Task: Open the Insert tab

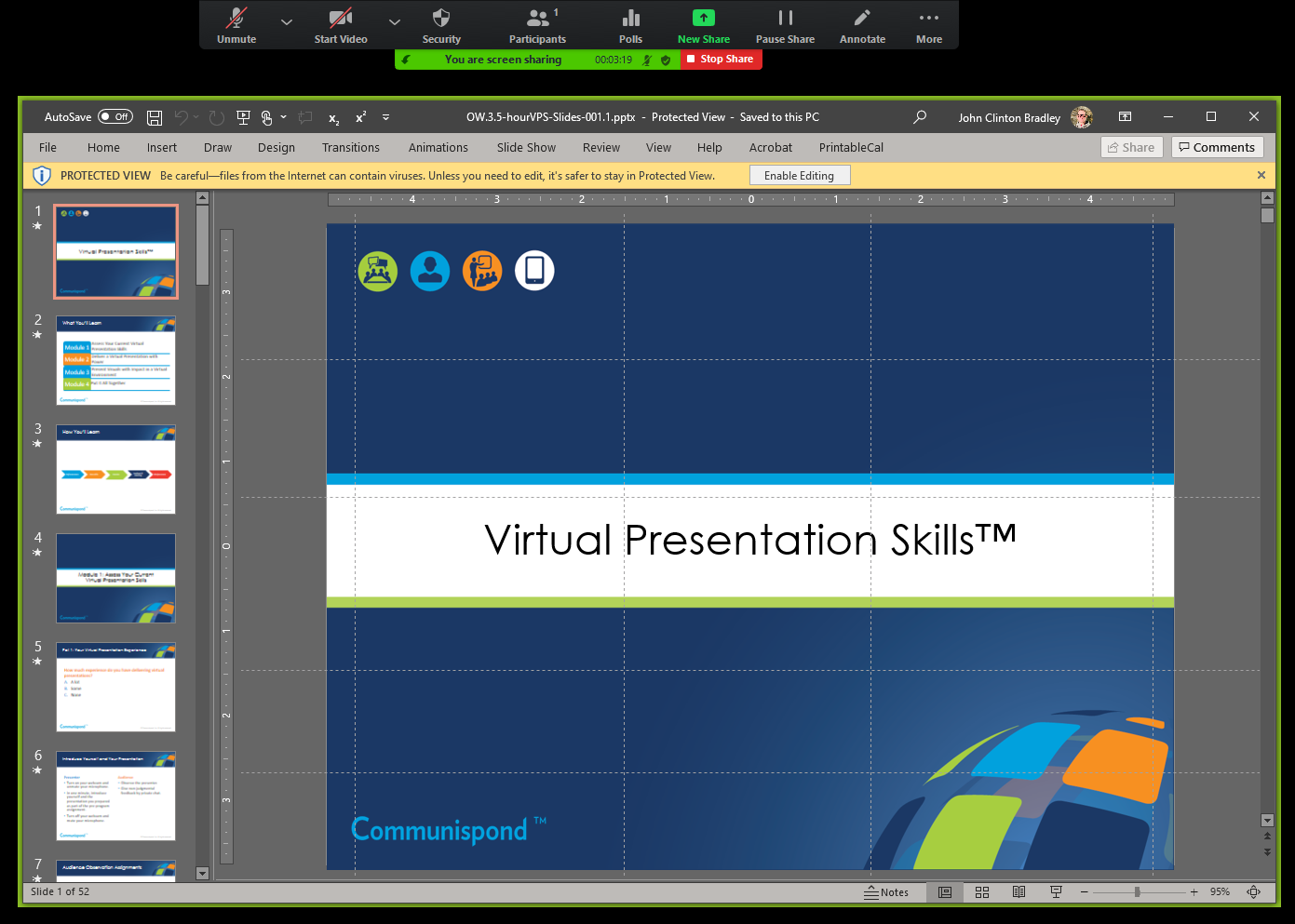Action: [x=162, y=148]
